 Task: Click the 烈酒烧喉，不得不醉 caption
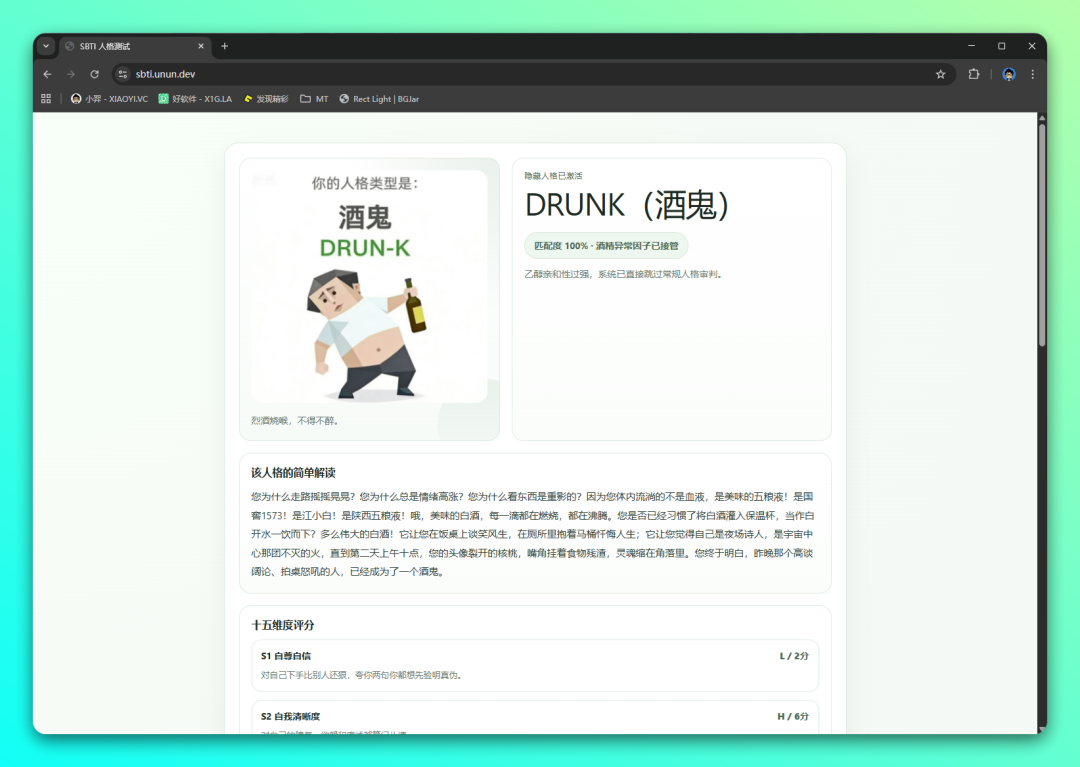(x=295, y=421)
